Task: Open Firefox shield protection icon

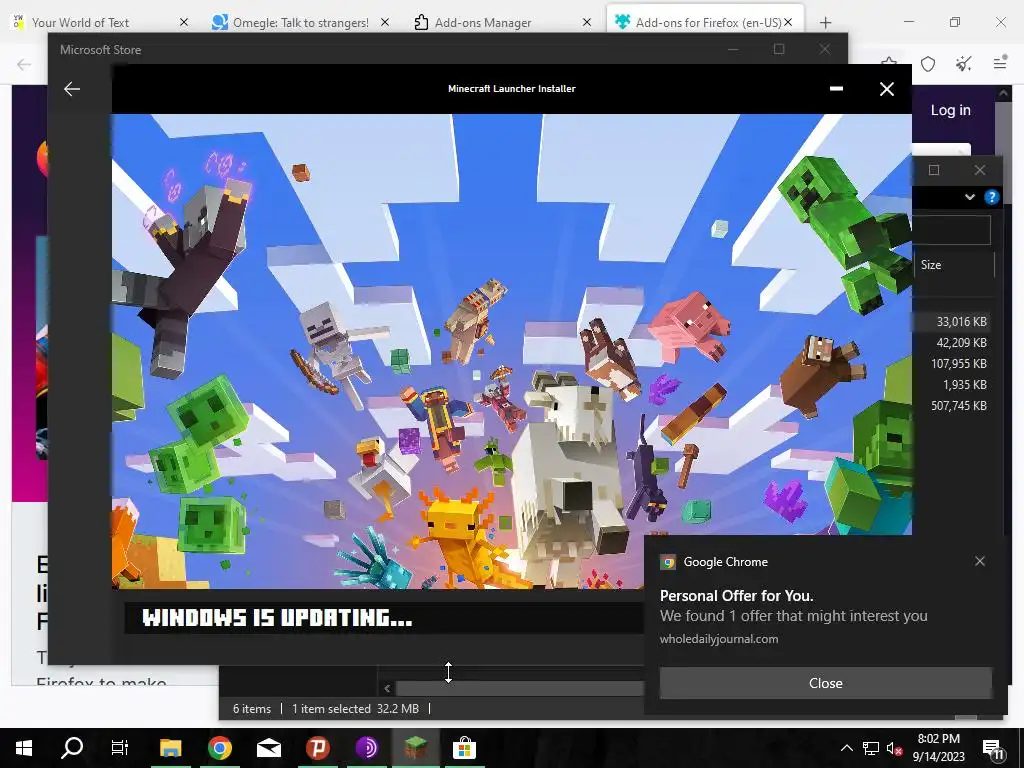Action: (x=928, y=64)
